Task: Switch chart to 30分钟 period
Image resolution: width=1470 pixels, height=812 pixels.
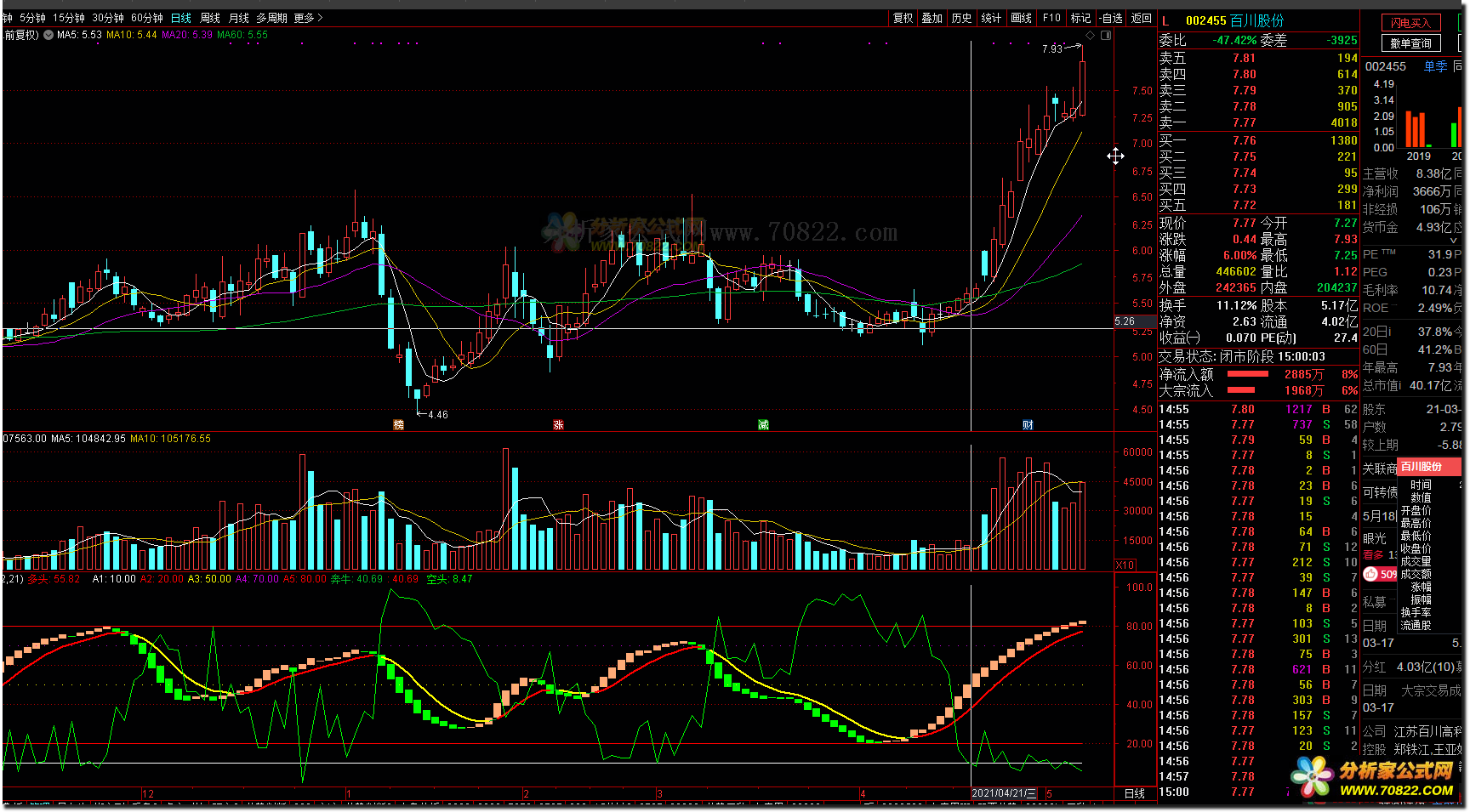Action: click(108, 18)
